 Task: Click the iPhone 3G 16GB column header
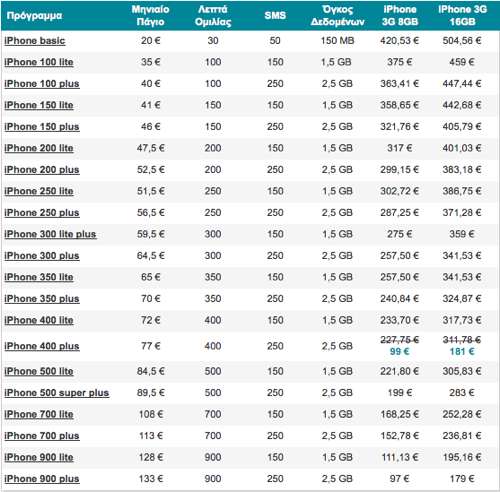point(462,16)
